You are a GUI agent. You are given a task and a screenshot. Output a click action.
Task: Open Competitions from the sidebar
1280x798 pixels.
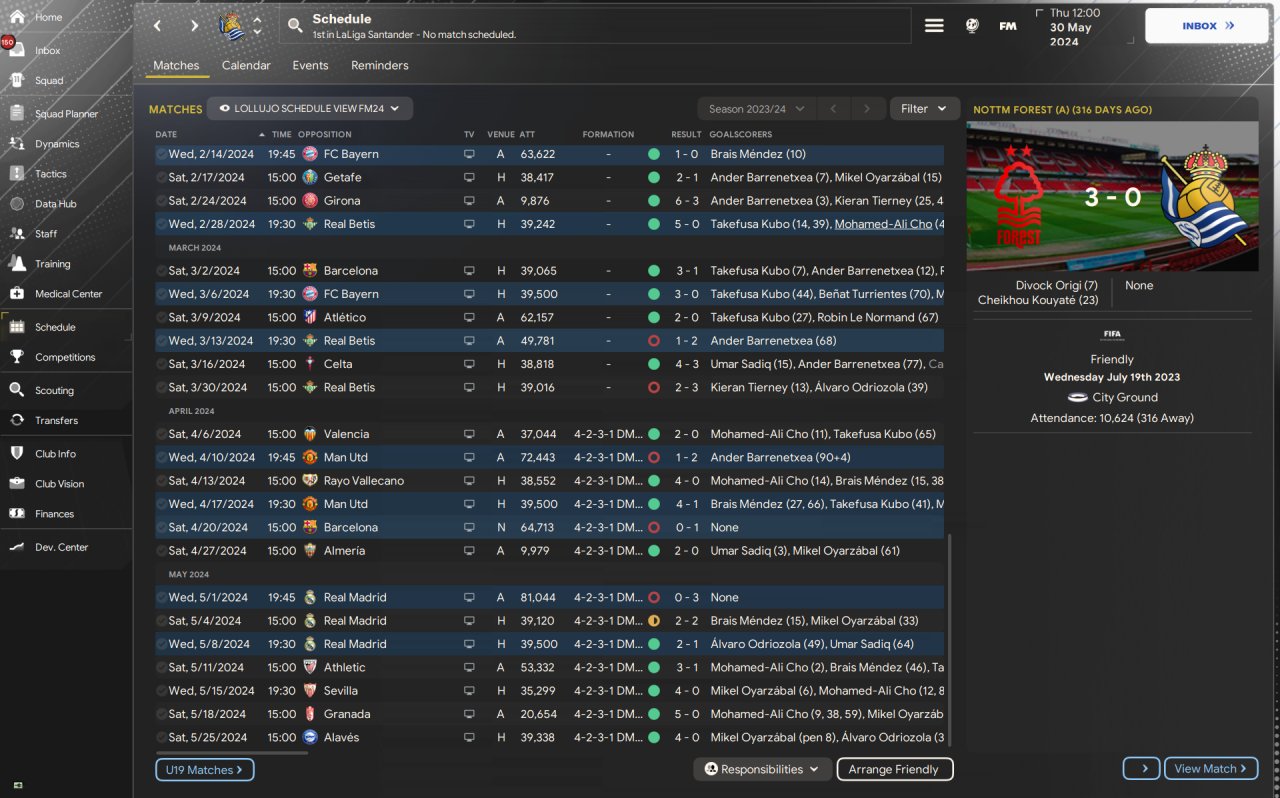coord(66,357)
